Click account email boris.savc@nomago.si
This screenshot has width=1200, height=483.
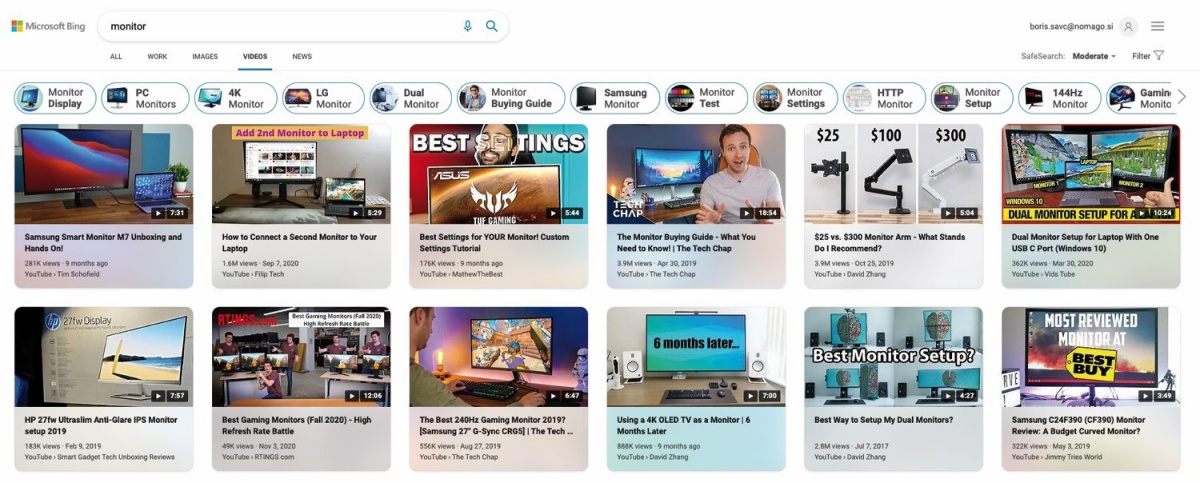click(x=1070, y=26)
